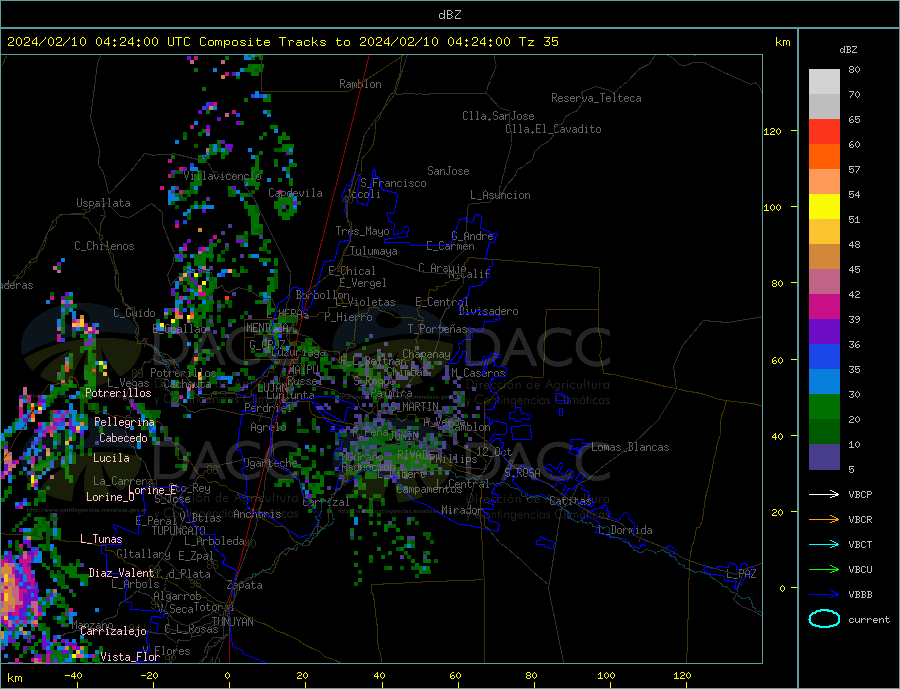Viewport: 900px width, 689px height.
Task: Click the L_PAZ map label
Action: [x=741, y=574]
